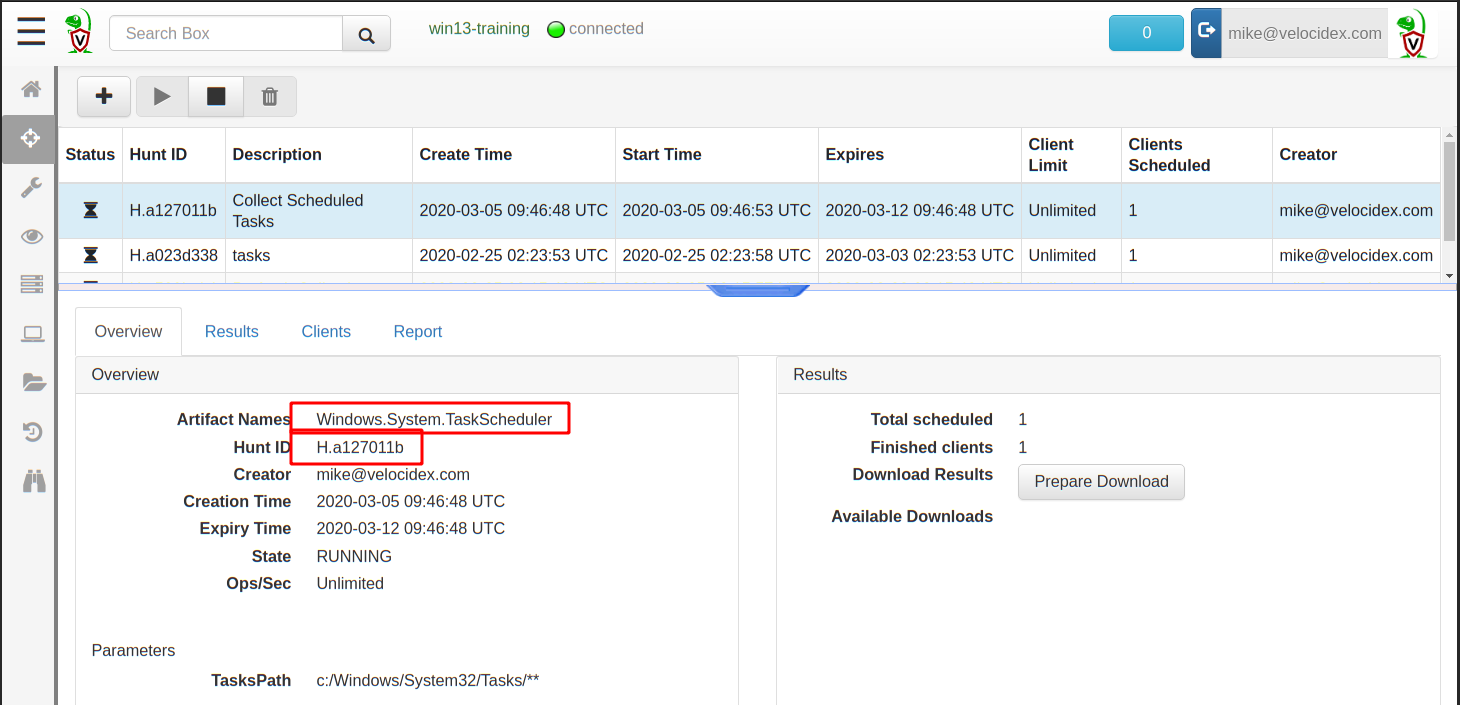Switch to the Results tab
1460x705 pixels.
click(x=231, y=331)
